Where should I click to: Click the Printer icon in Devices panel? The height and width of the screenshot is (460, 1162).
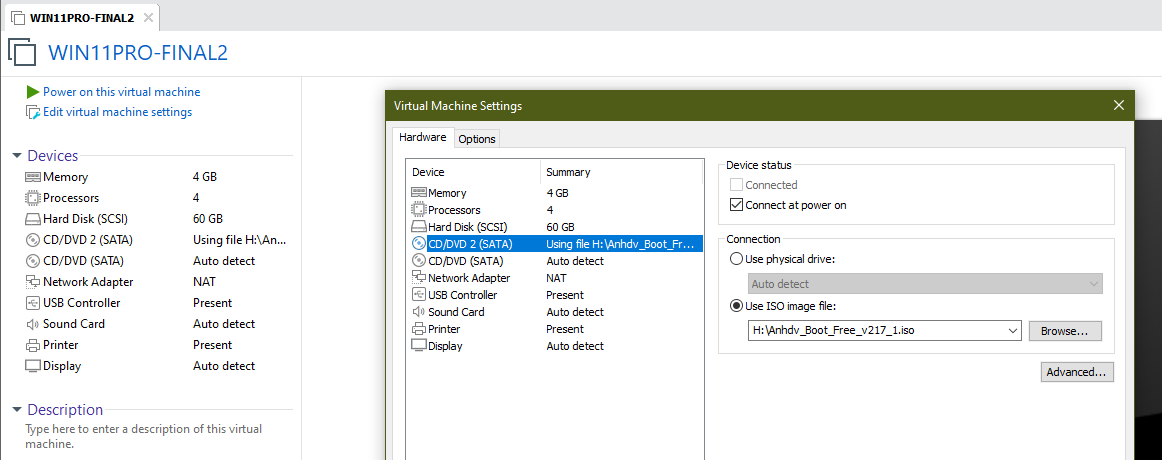pos(33,345)
